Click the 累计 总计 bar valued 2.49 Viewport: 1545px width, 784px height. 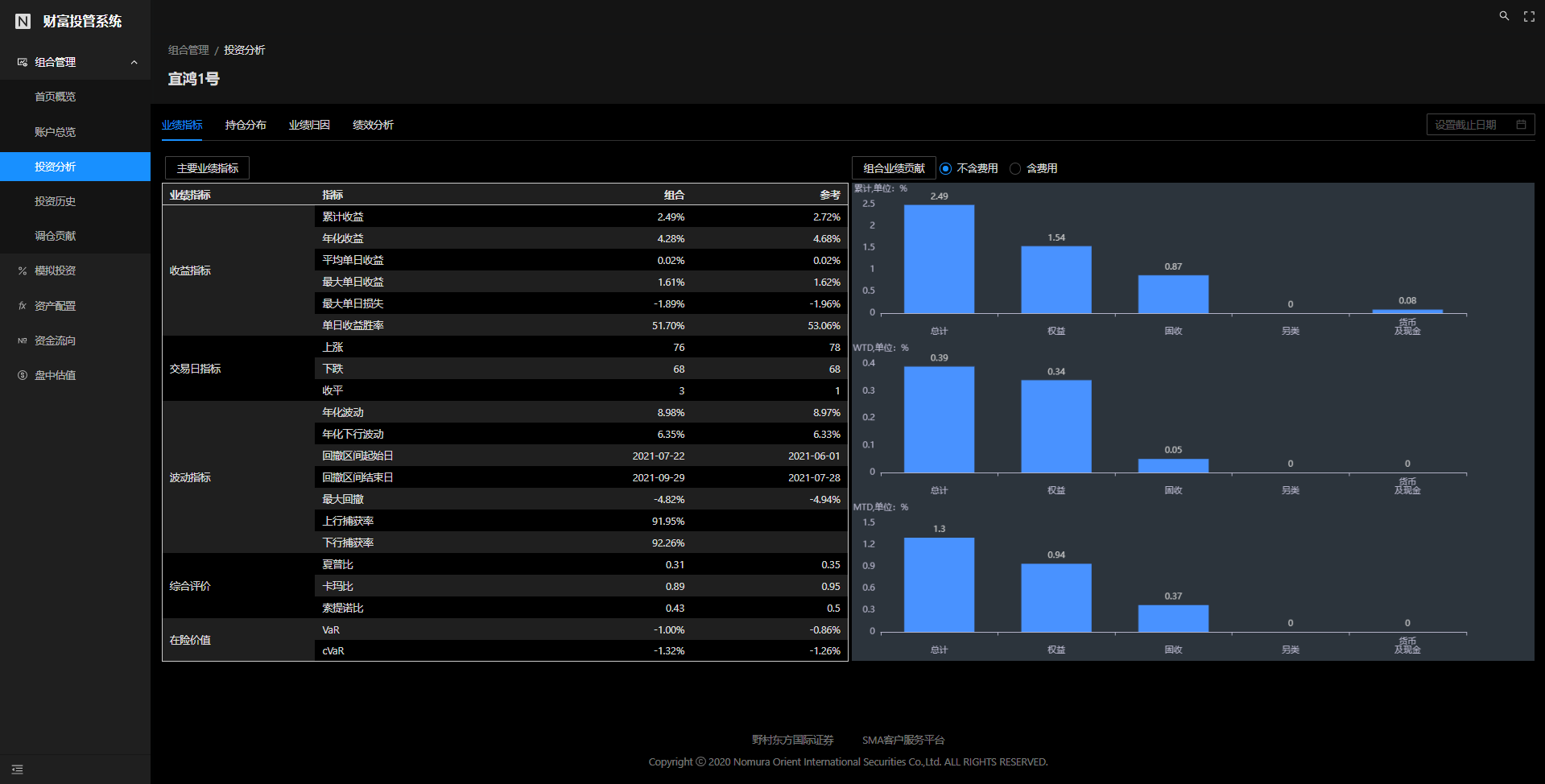point(939,259)
